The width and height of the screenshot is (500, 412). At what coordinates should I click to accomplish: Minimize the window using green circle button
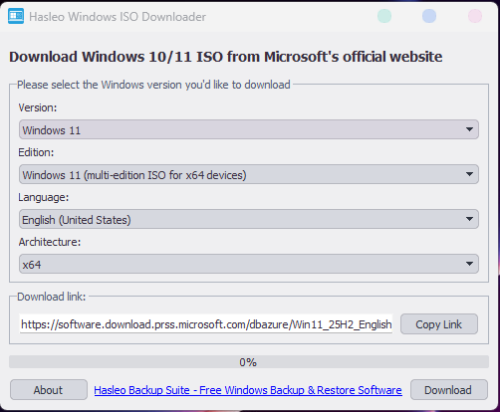pyautogui.click(x=384, y=16)
